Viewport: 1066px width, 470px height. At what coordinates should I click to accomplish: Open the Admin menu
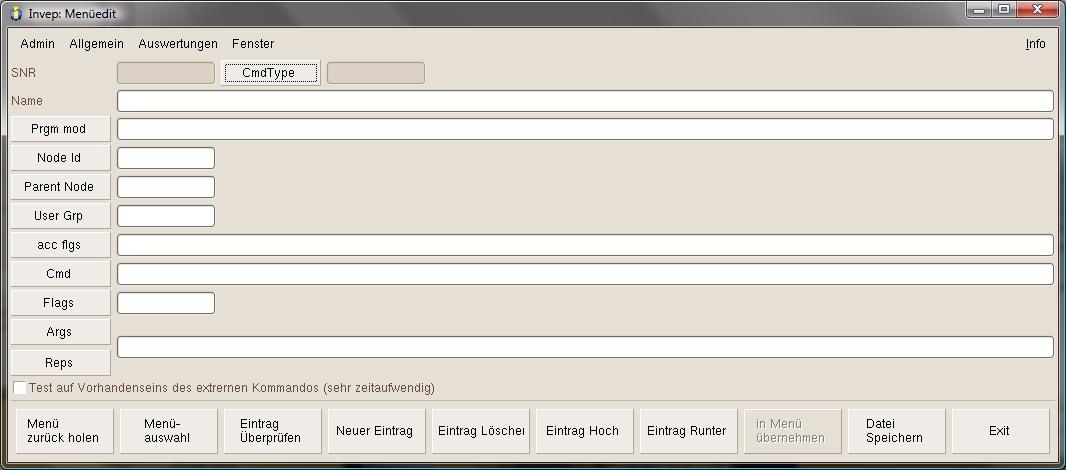(37, 44)
